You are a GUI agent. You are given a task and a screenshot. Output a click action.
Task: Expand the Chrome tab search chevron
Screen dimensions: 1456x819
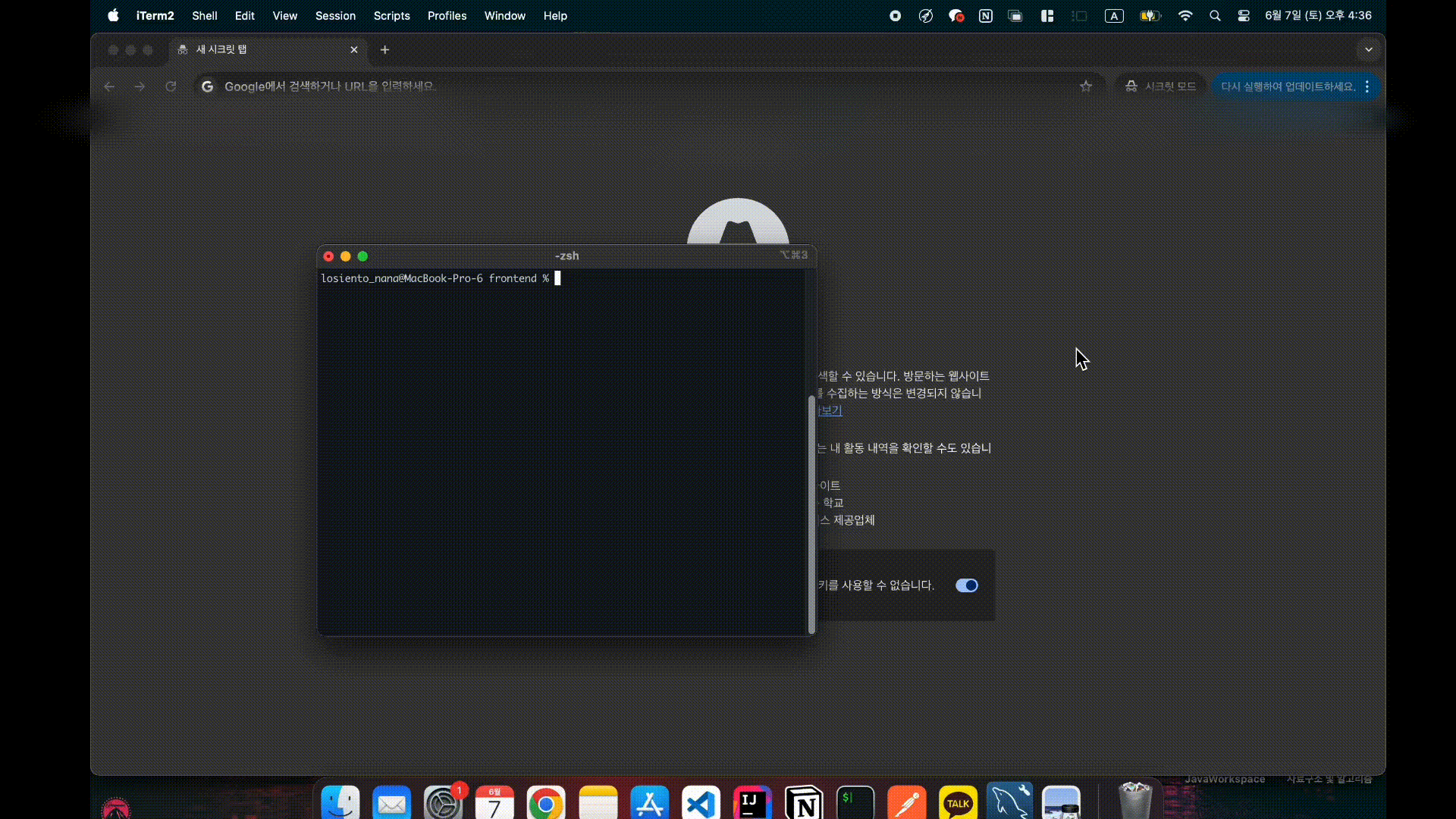click(x=1369, y=50)
